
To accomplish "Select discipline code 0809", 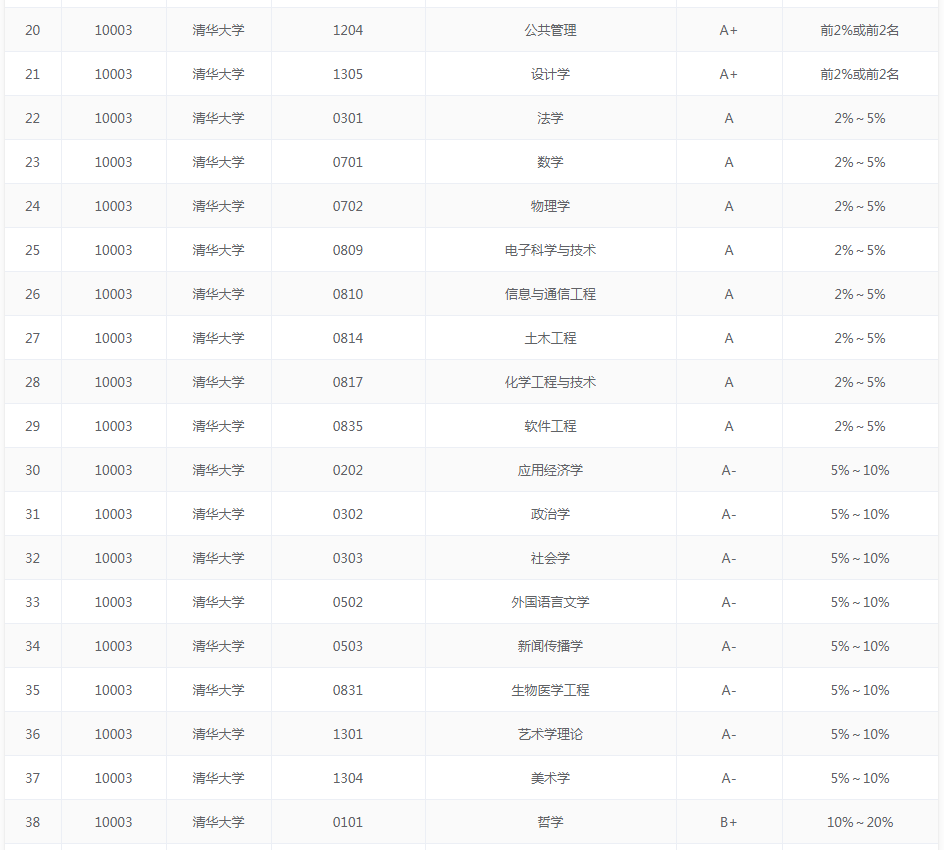I will coord(348,250).
